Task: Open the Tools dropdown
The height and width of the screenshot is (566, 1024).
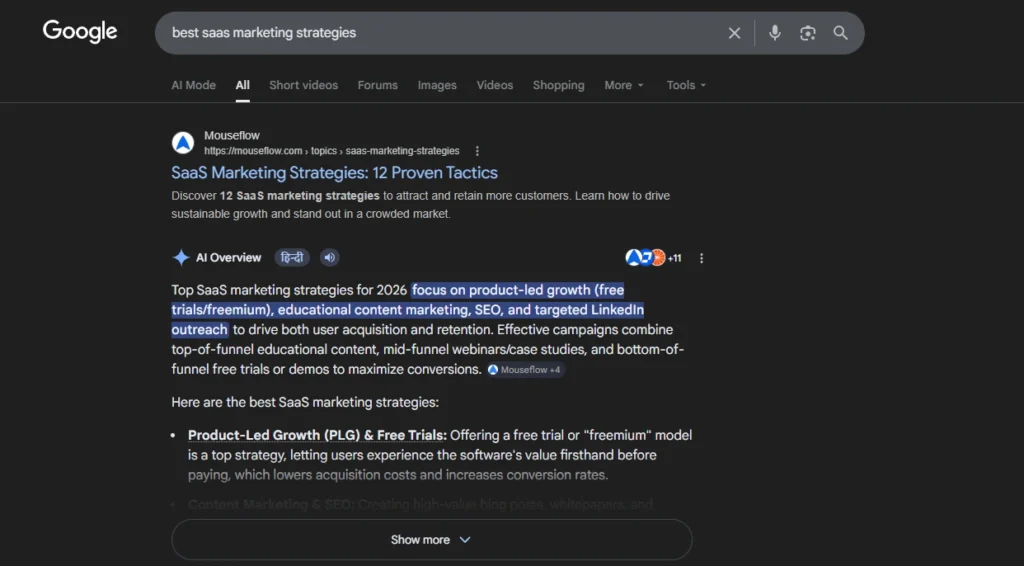Action: point(686,85)
